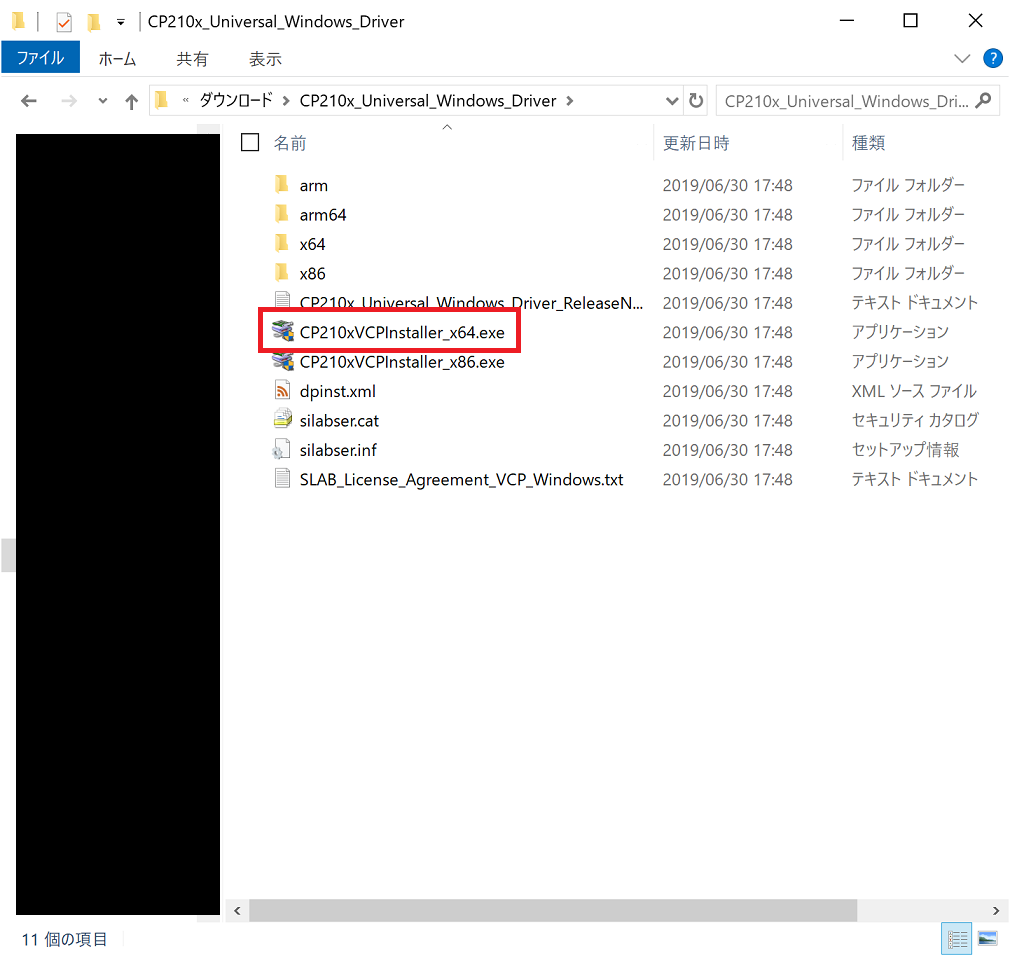Toggle the select-all checkbox beside 名前
Screen dimensions: 1010x956
coord(250,143)
